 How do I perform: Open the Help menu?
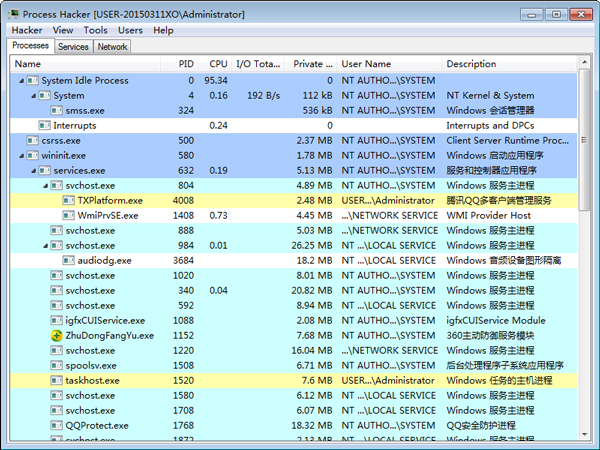click(163, 30)
